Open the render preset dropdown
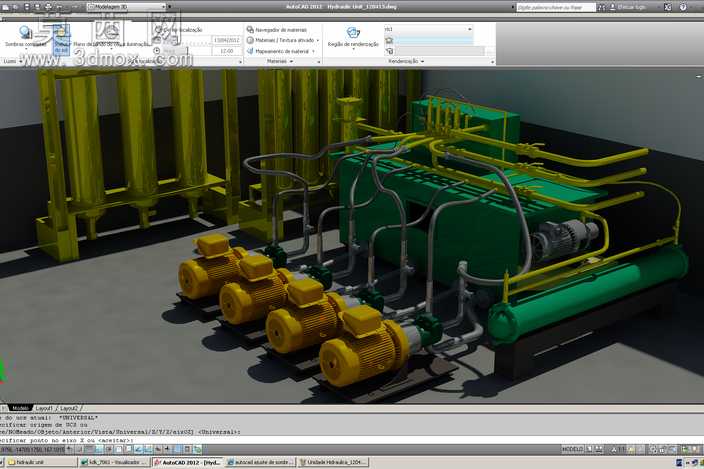Image resolution: width=704 pixels, height=469 pixels. point(428,29)
